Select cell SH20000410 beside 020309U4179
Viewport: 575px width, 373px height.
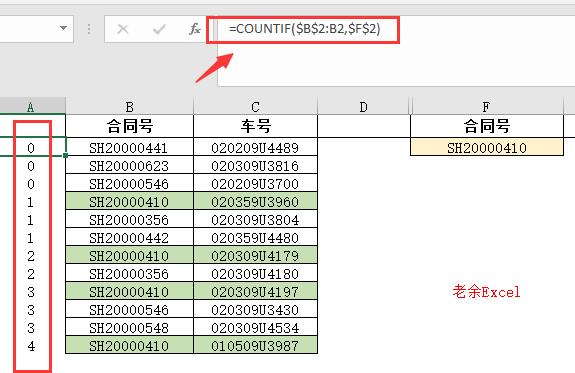pyautogui.click(x=129, y=256)
